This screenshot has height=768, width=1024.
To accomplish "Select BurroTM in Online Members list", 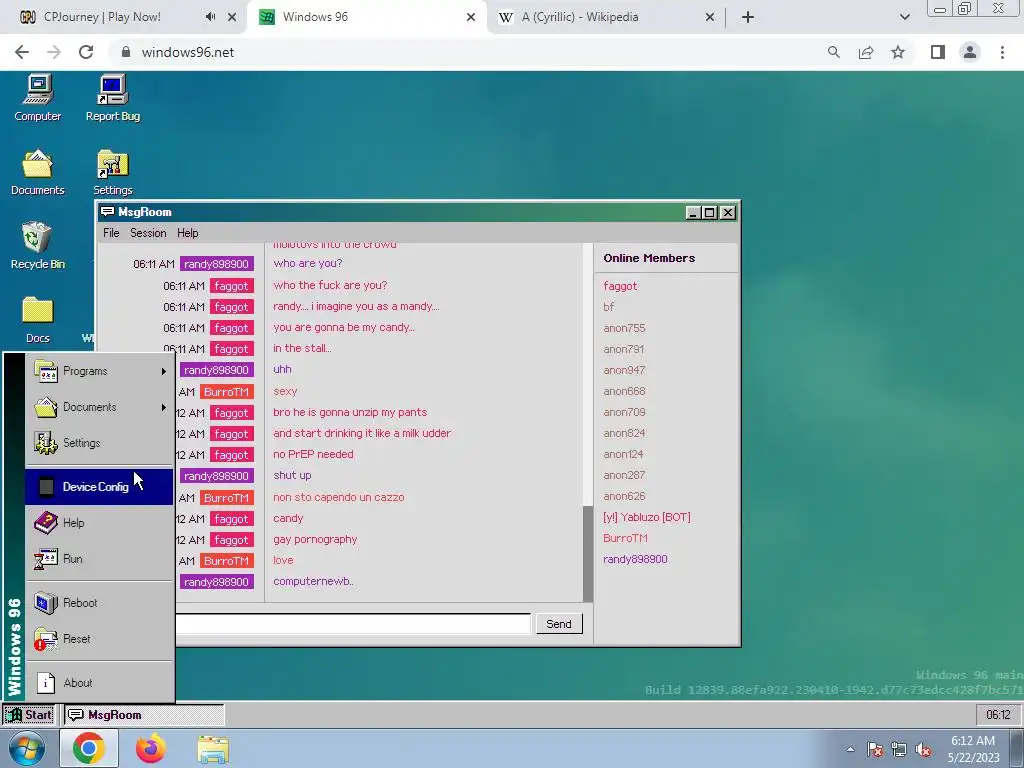I will coord(626,538).
